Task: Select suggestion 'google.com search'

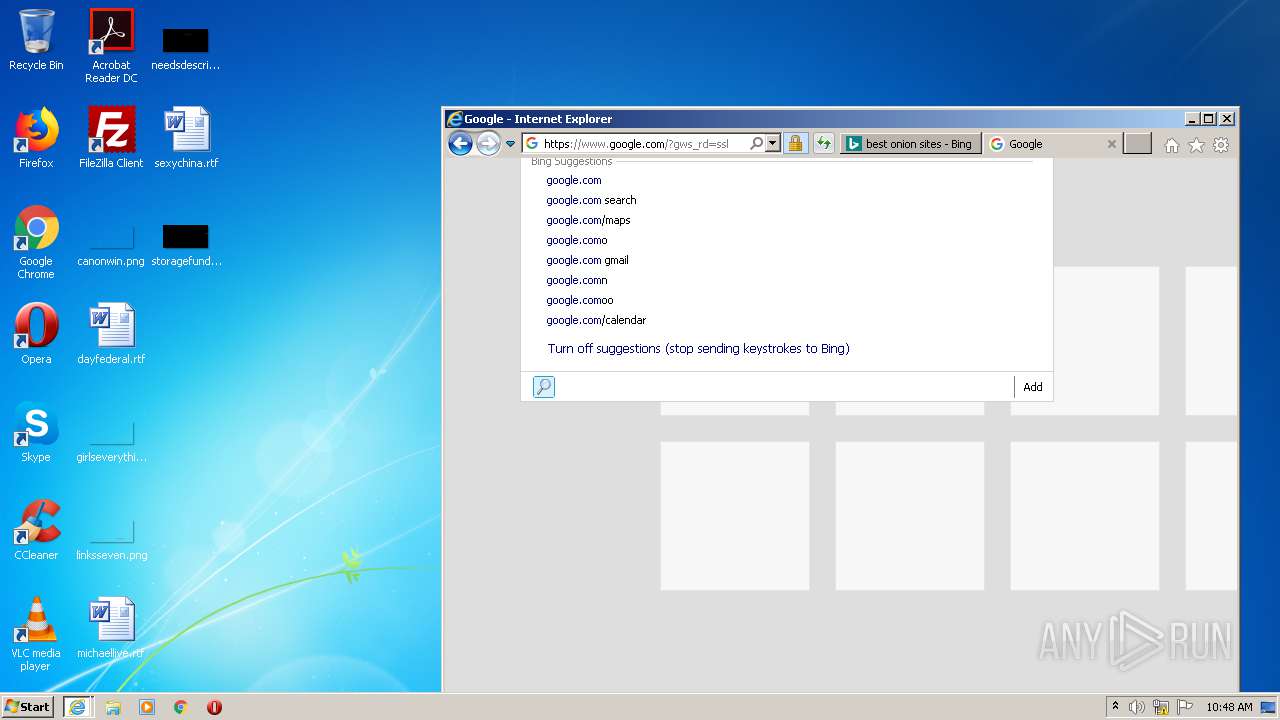Action: (x=591, y=200)
